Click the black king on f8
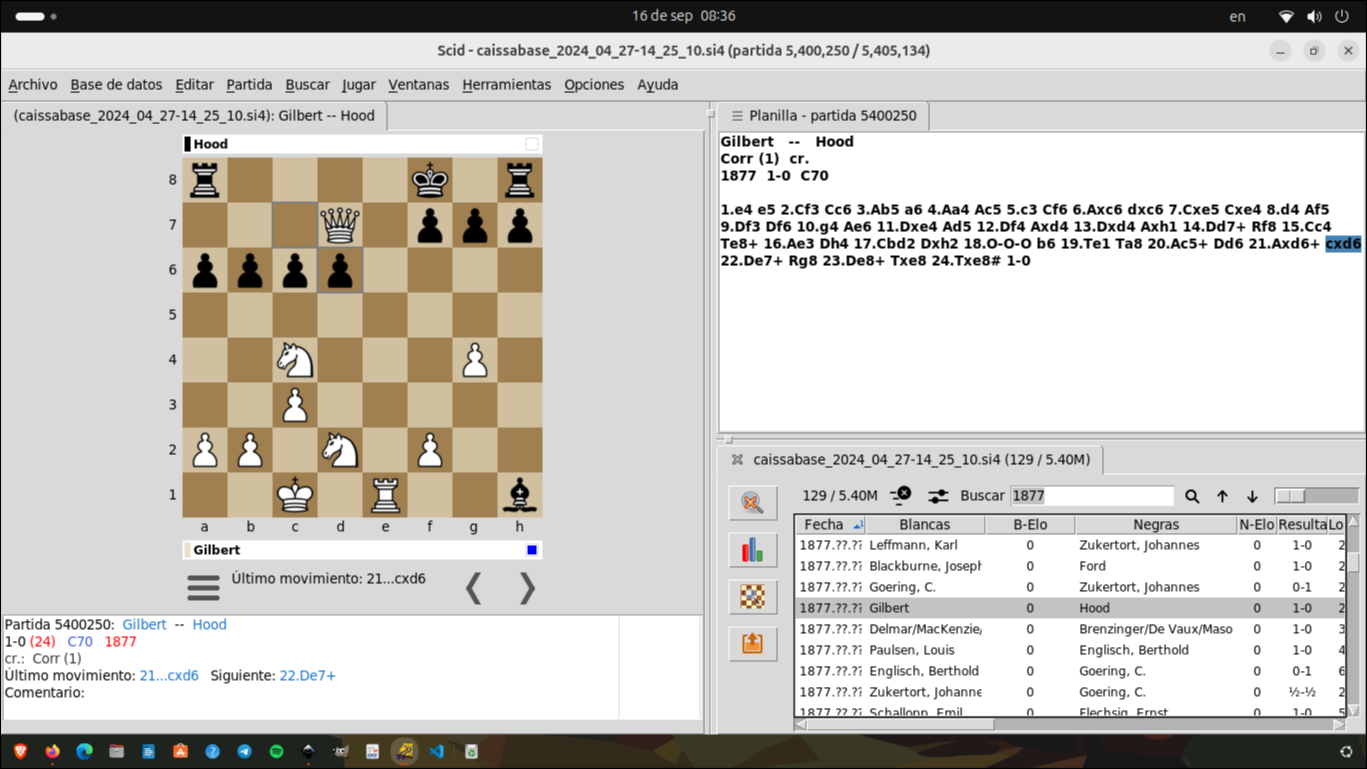 tap(430, 180)
